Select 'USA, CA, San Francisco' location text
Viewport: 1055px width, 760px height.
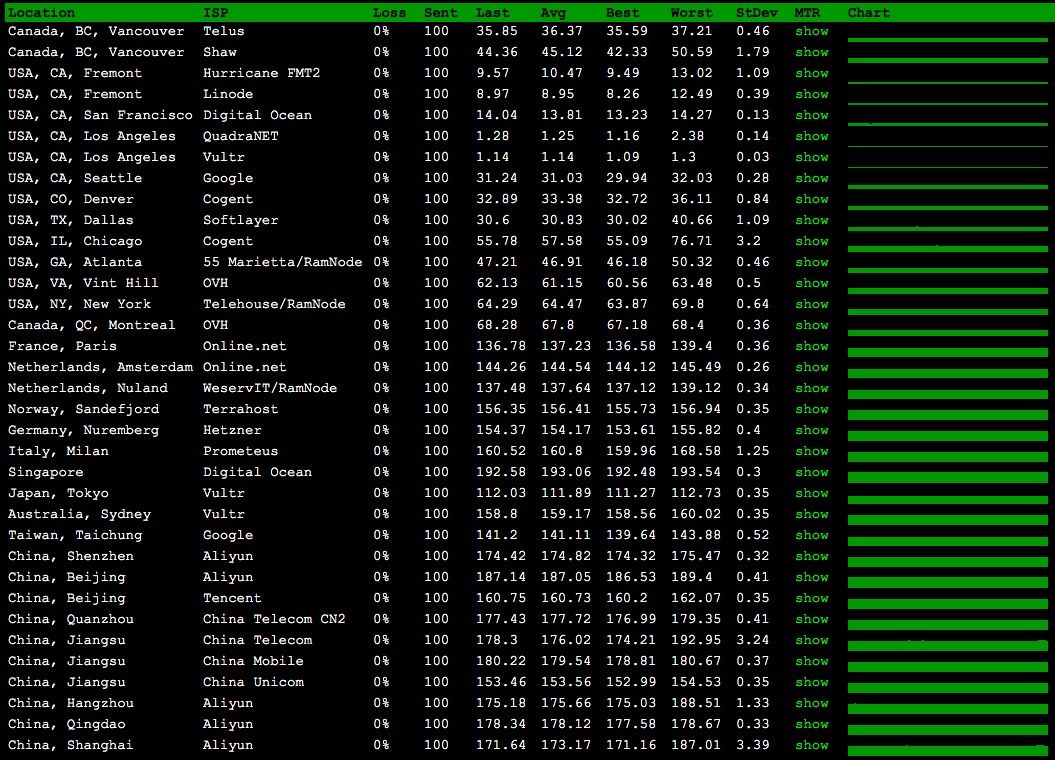pos(100,115)
